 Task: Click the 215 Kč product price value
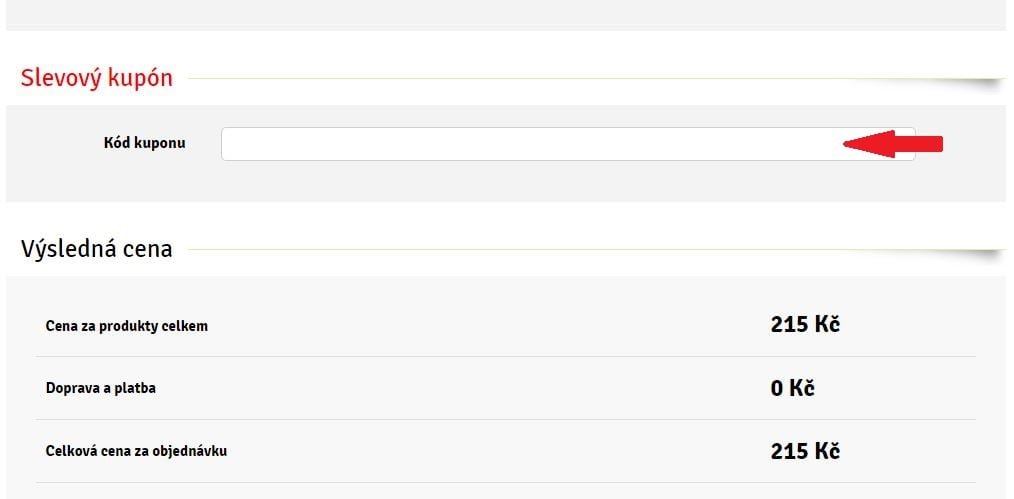tap(805, 324)
